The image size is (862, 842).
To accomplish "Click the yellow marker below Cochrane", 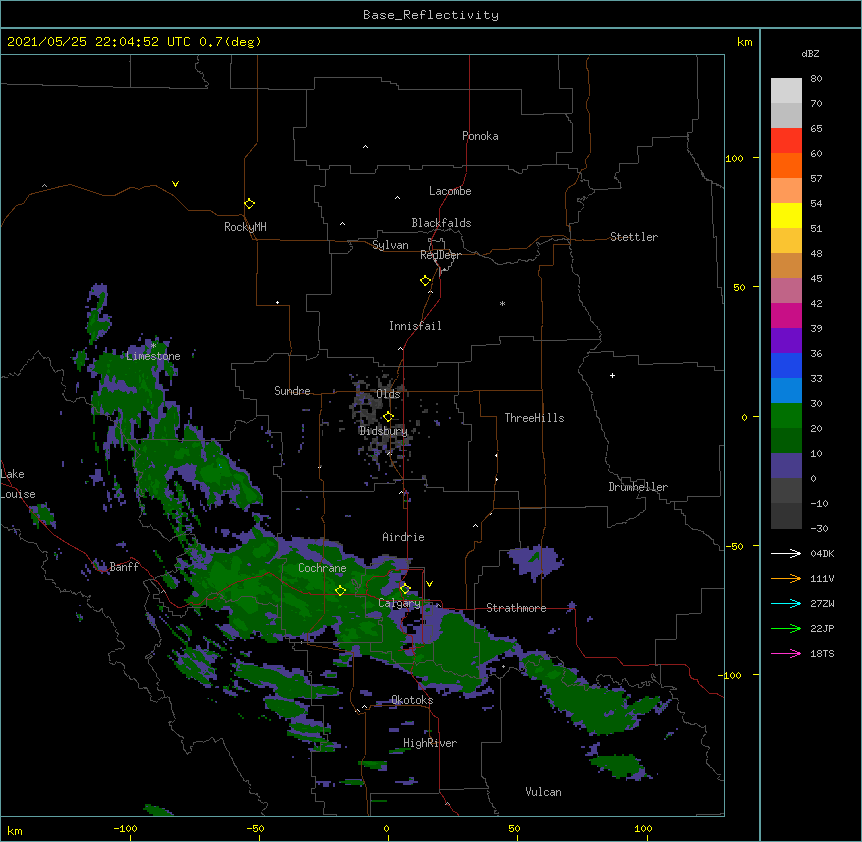I will point(340,590).
